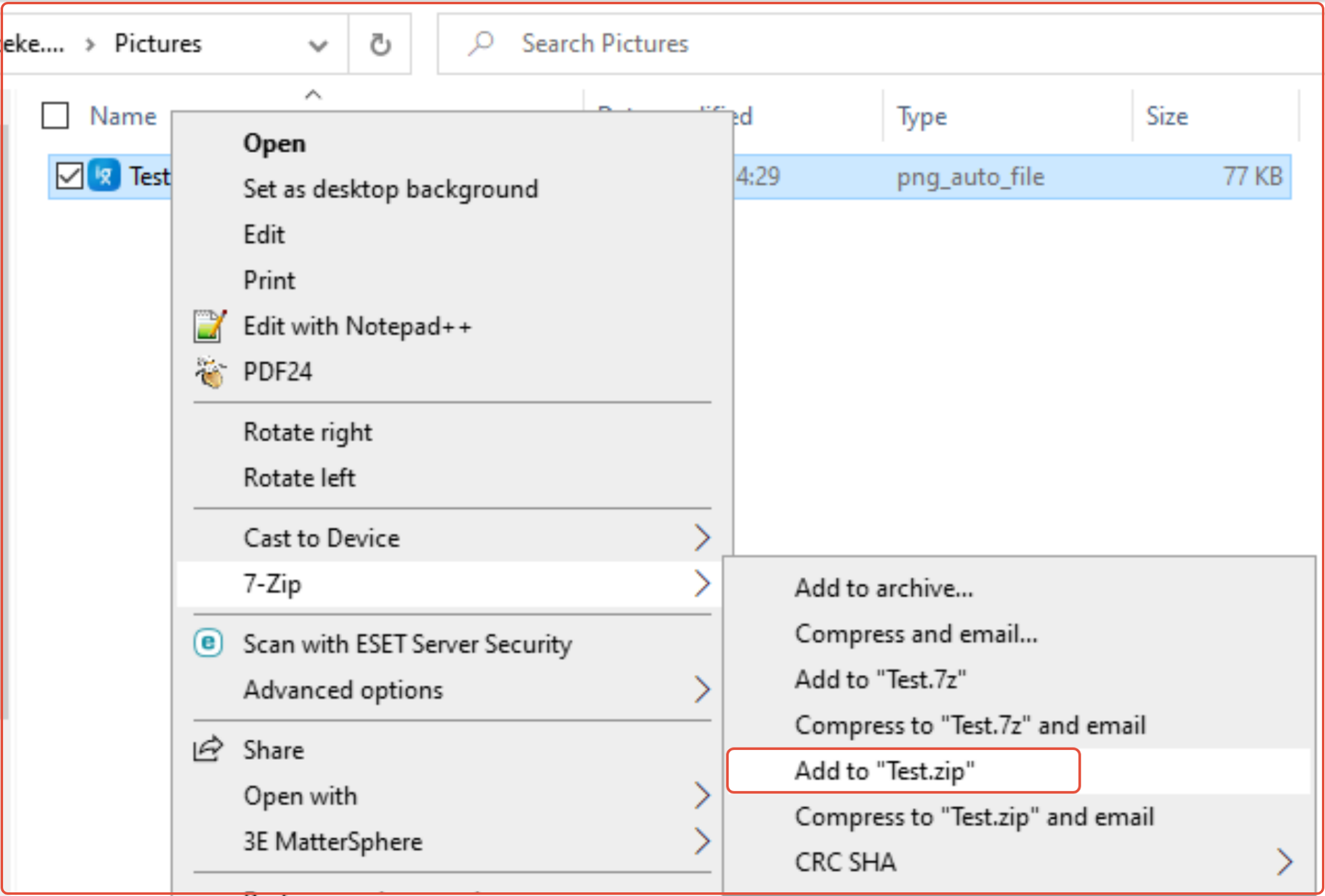Choose Add to "Test.zip" option
1325x896 pixels.
point(884,771)
